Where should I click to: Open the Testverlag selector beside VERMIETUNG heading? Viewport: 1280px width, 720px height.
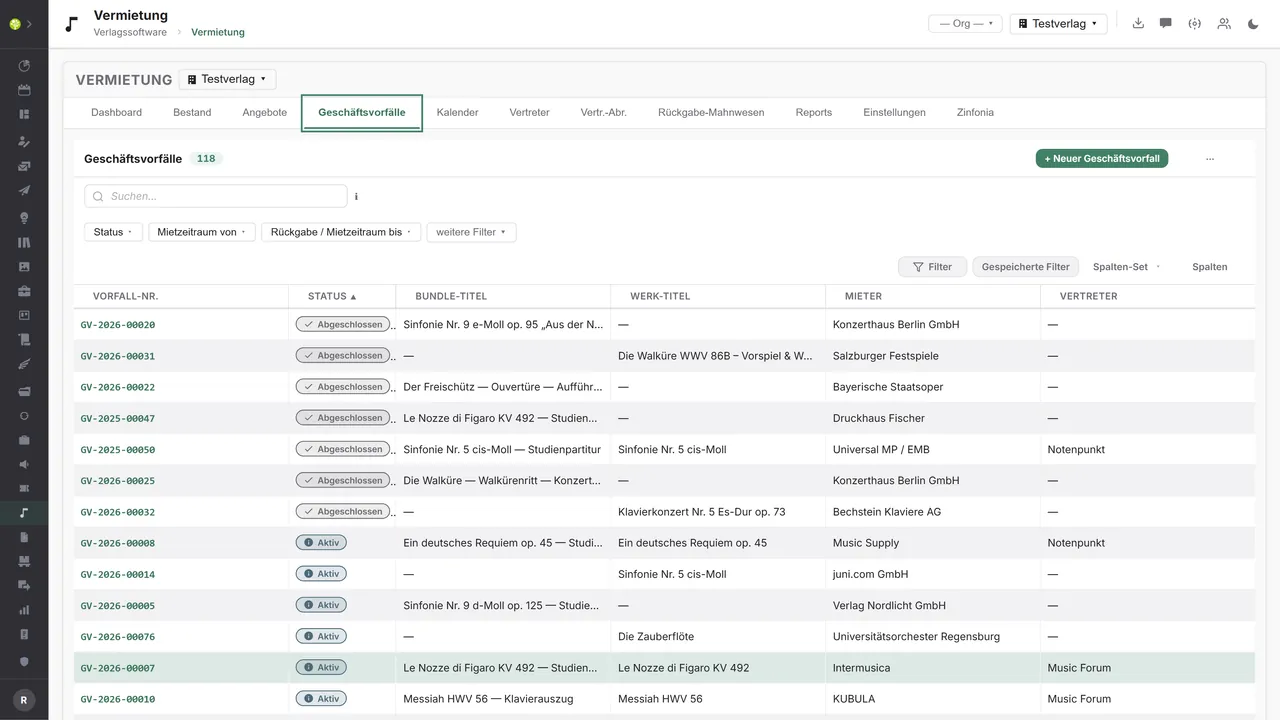pyautogui.click(x=228, y=79)
